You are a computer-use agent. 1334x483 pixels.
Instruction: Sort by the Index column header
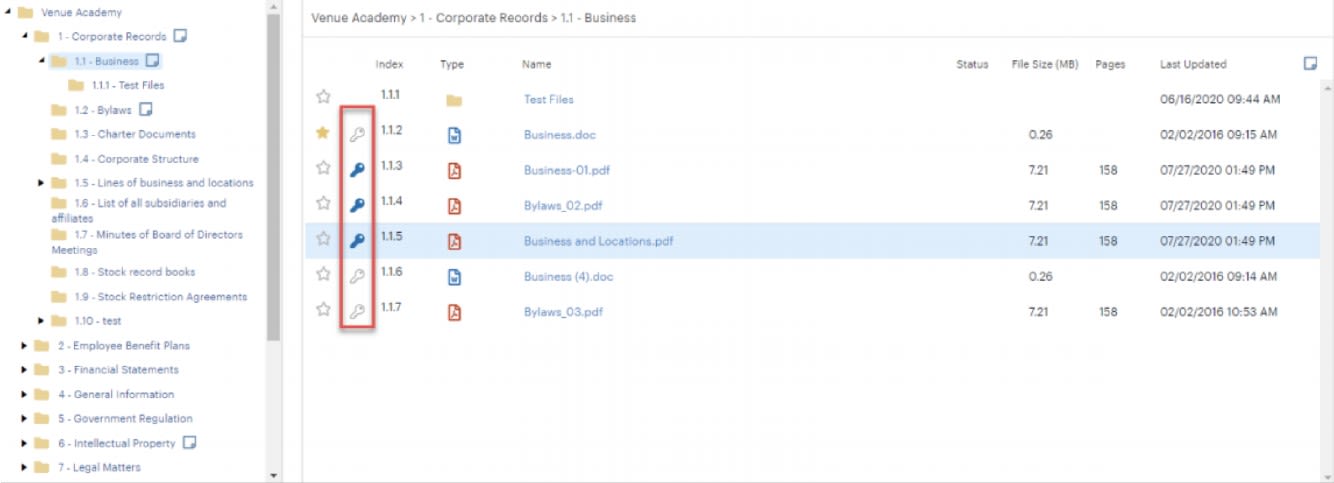tap(390, 64)
